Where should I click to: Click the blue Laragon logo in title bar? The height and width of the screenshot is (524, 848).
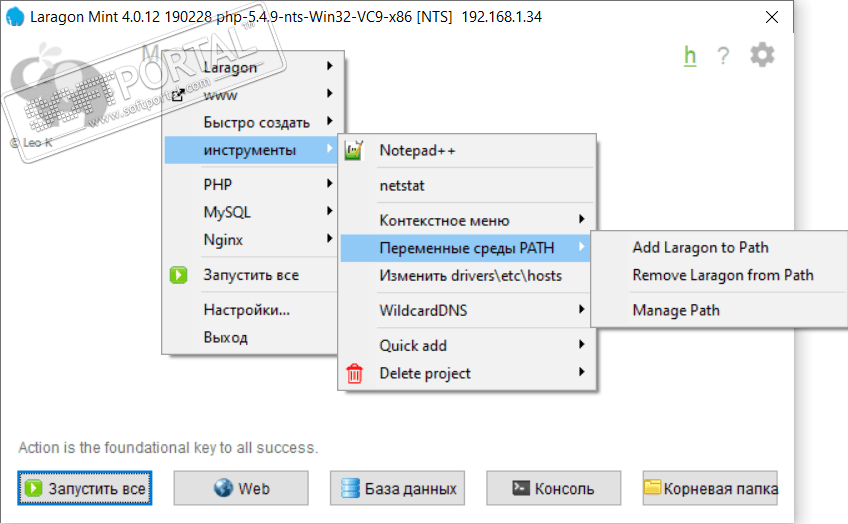point(14,17)
